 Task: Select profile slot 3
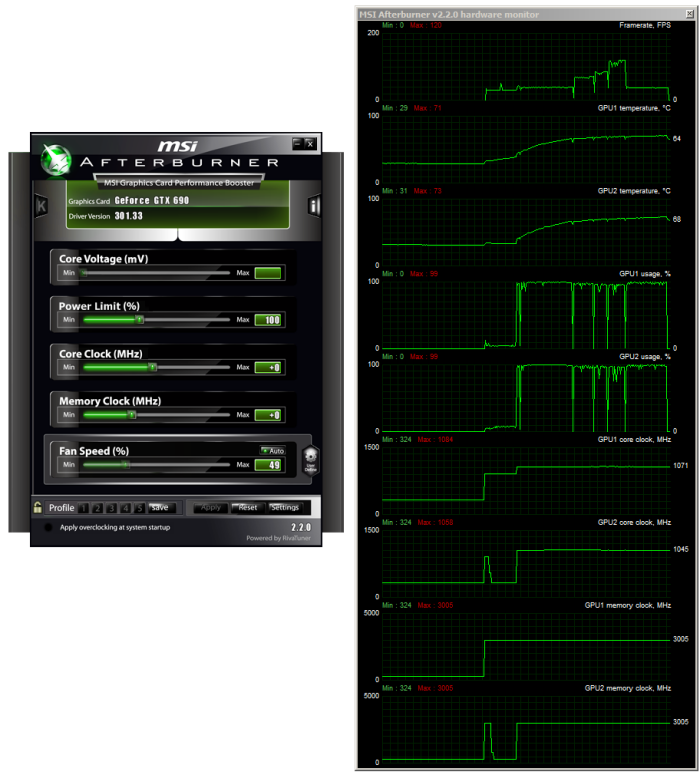[112, 508]
